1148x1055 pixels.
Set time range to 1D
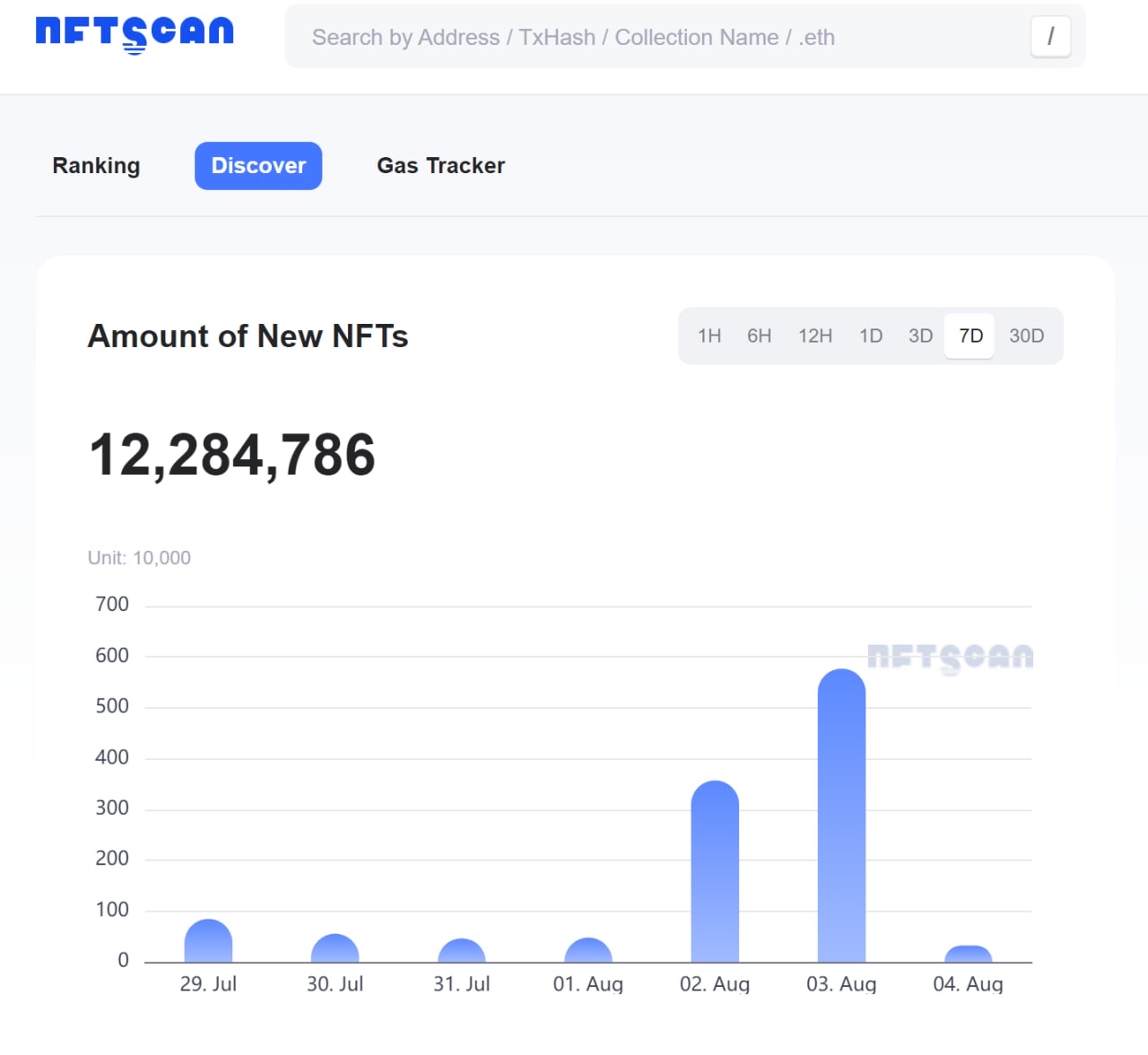tap(871, 336)
